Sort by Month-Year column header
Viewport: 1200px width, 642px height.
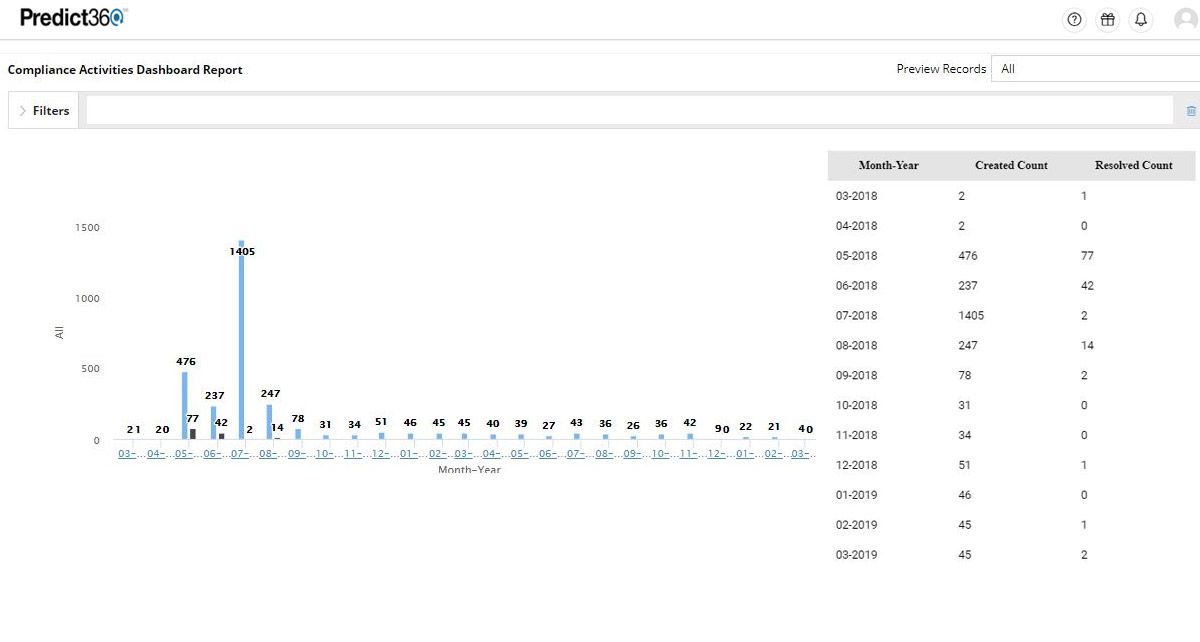[888, 165]
